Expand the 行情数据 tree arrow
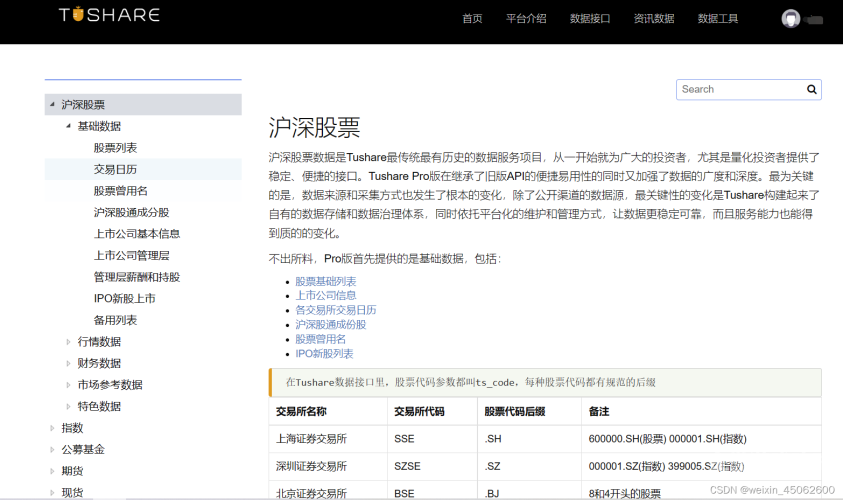The image size is (843, 500). point(68,341)
